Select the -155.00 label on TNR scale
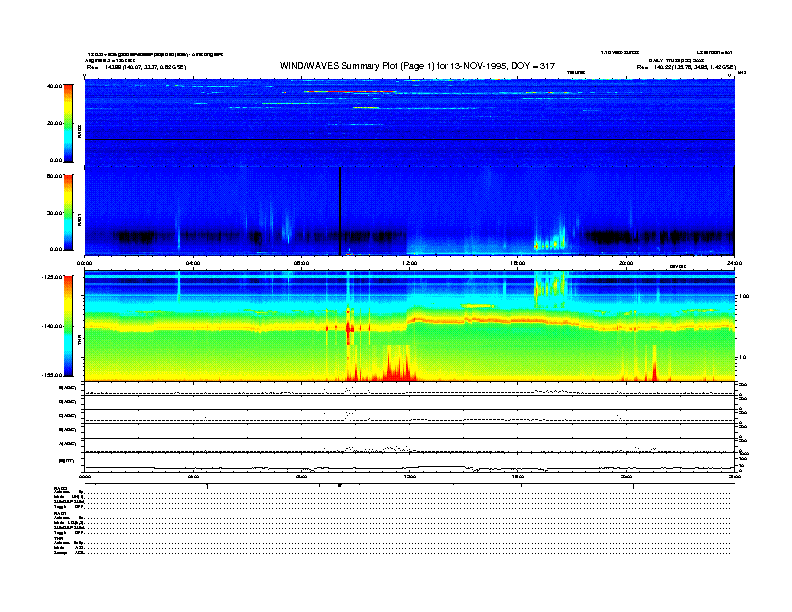The width and height of the screenshot is (792, 612). [x=52, y=375]
